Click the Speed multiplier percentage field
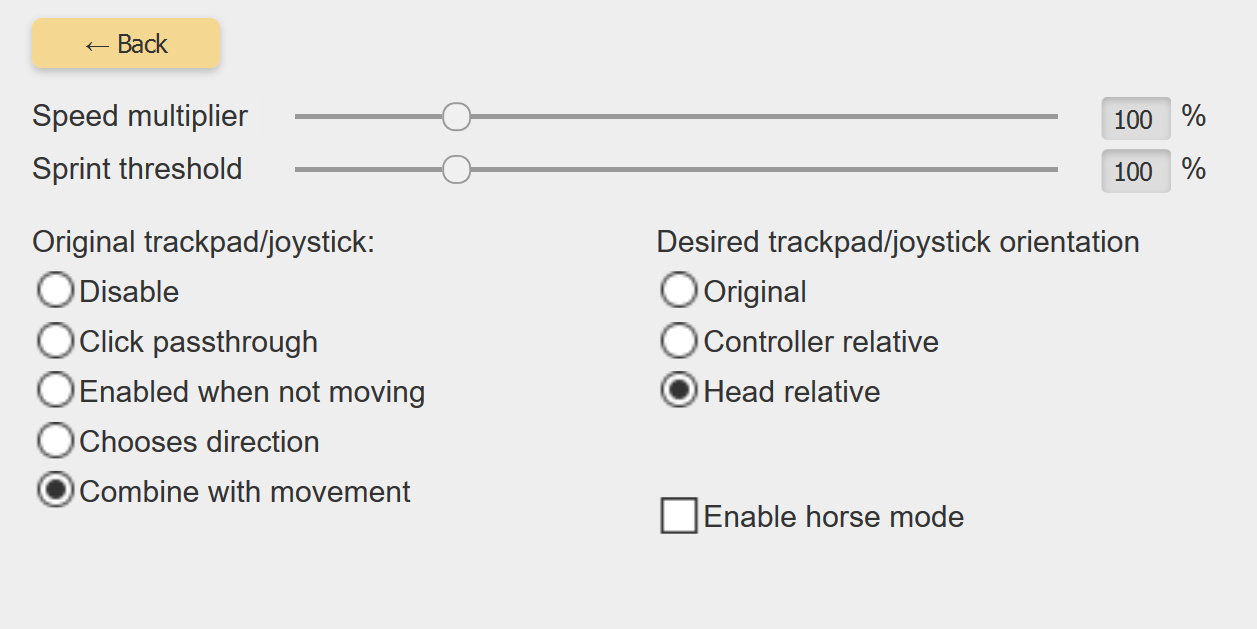The image size is (1257, 629). [1136, 119]
